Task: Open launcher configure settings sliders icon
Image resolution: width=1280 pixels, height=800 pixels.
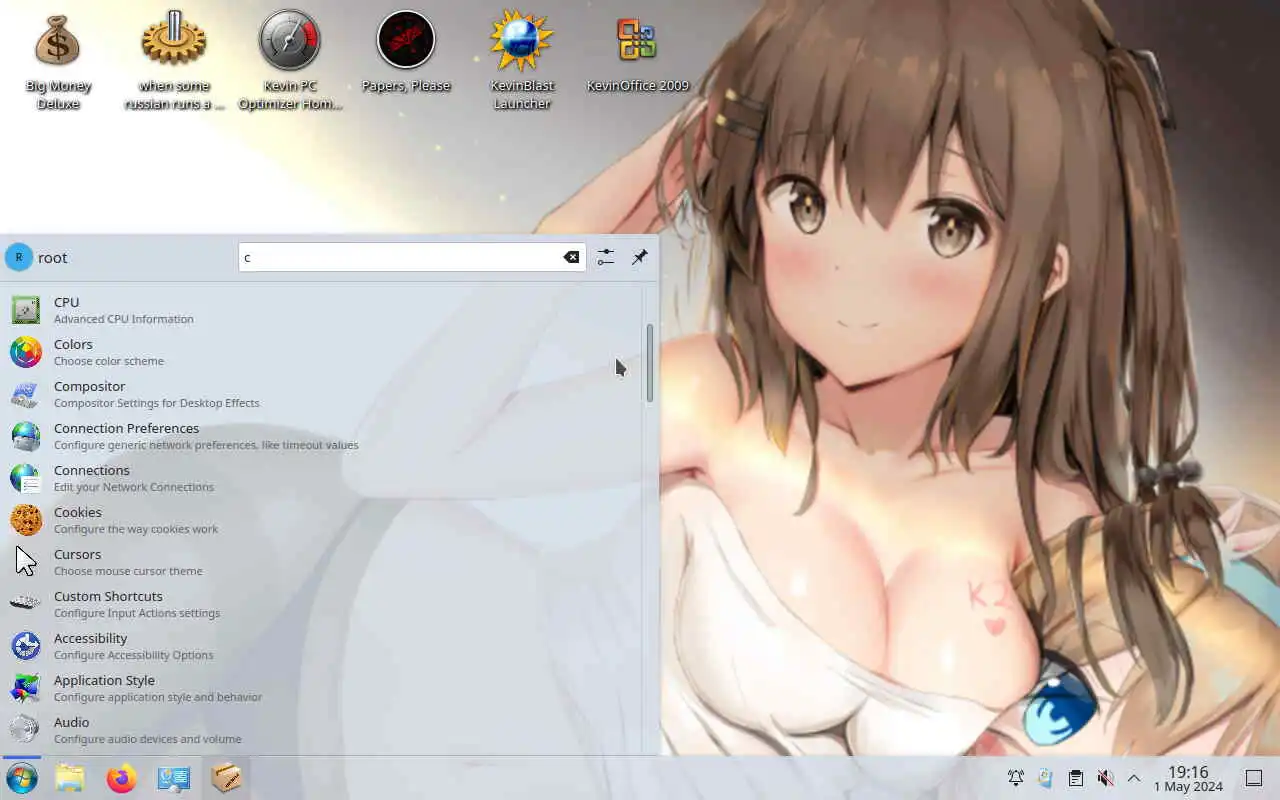Action: 606,257
